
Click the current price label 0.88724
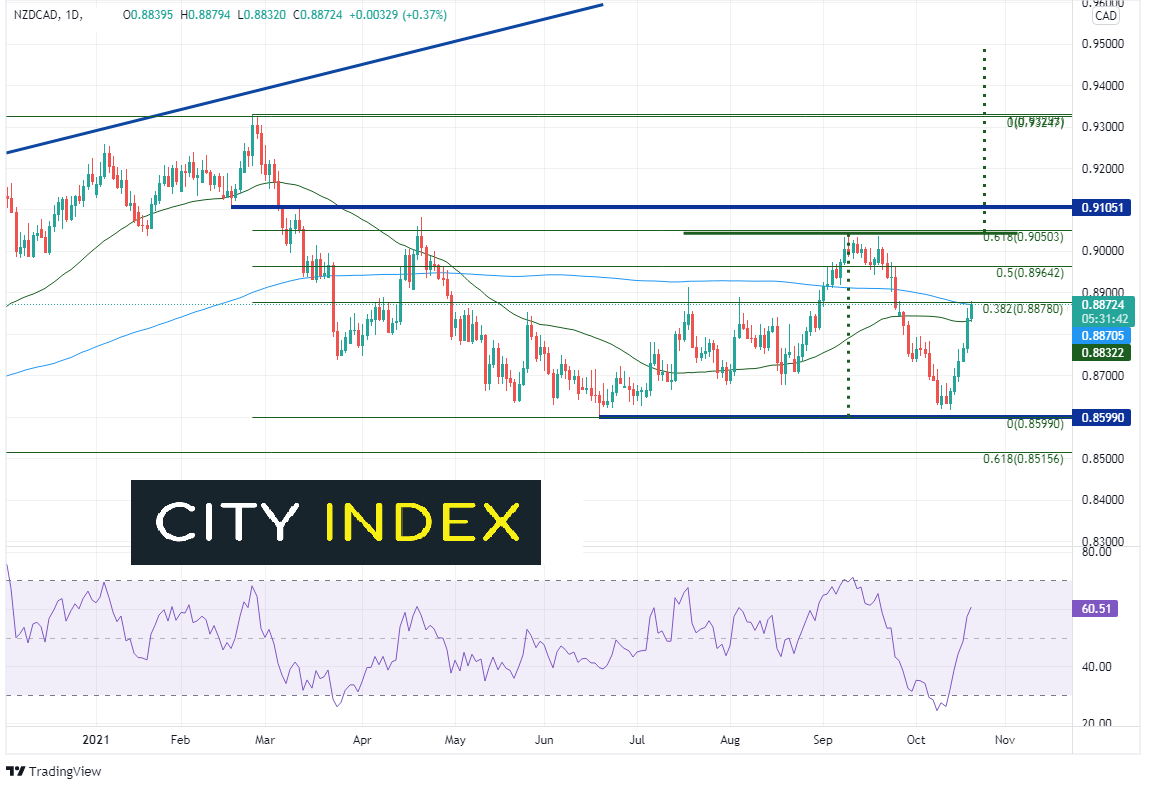(x=1103, y=304)
